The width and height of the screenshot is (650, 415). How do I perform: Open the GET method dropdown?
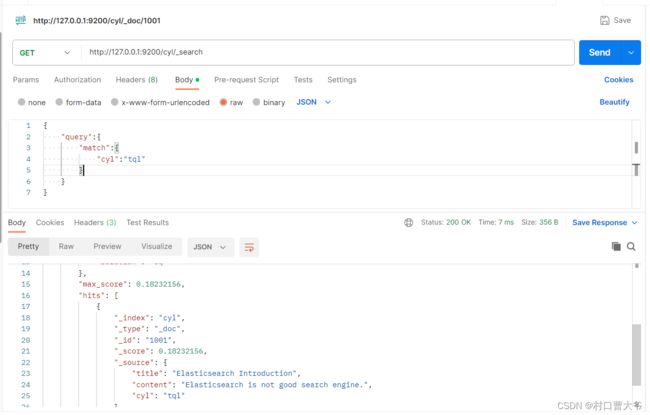(x=45, y=53)
